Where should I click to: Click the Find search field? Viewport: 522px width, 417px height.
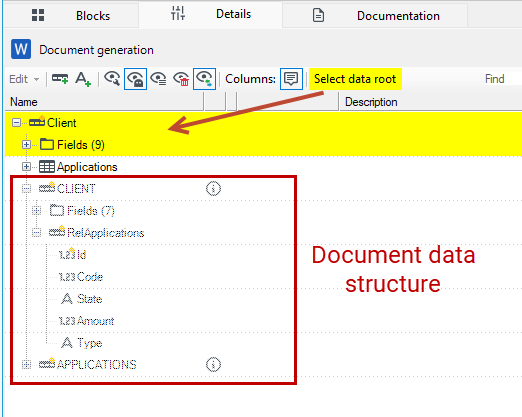(x=502, y=79)
